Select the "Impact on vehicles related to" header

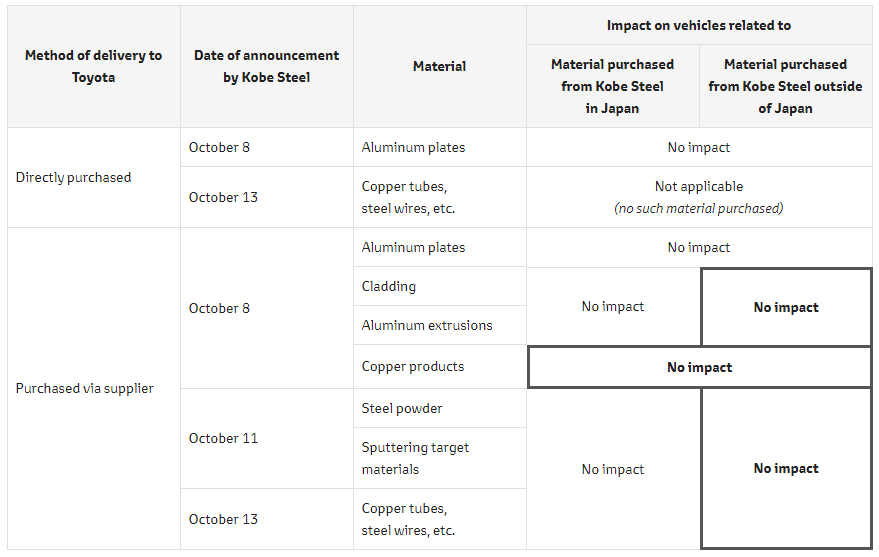pos(698,25)
